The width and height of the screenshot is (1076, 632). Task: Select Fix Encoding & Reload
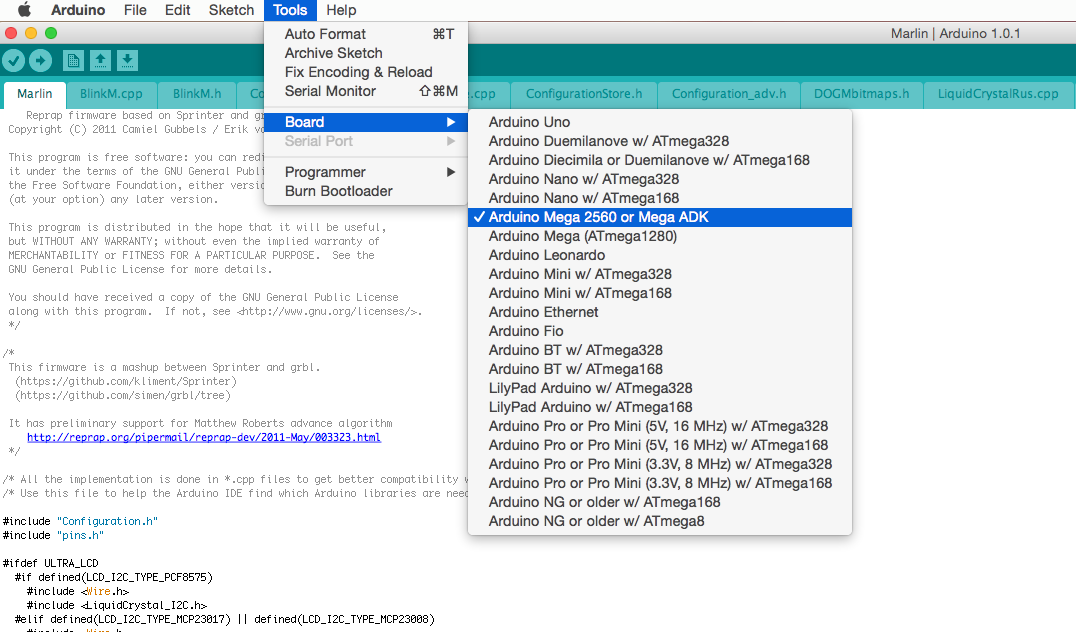pos(366,72)
